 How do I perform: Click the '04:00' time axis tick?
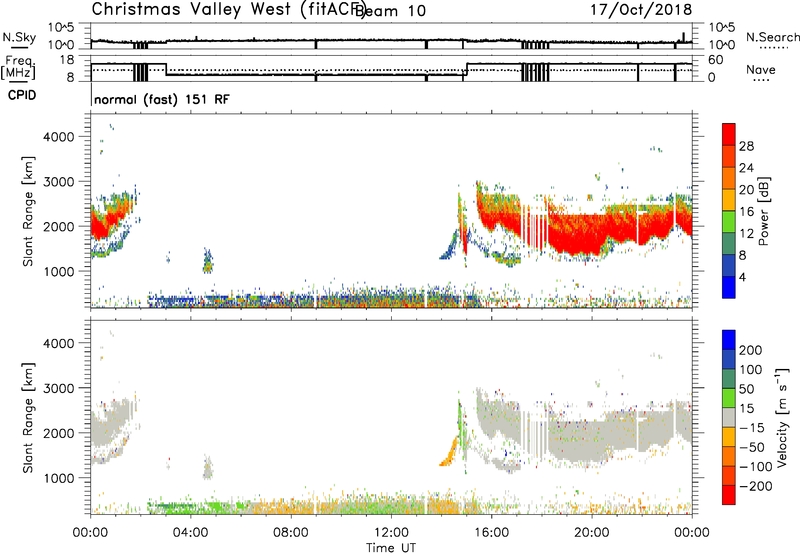click(x=191, y=533)
